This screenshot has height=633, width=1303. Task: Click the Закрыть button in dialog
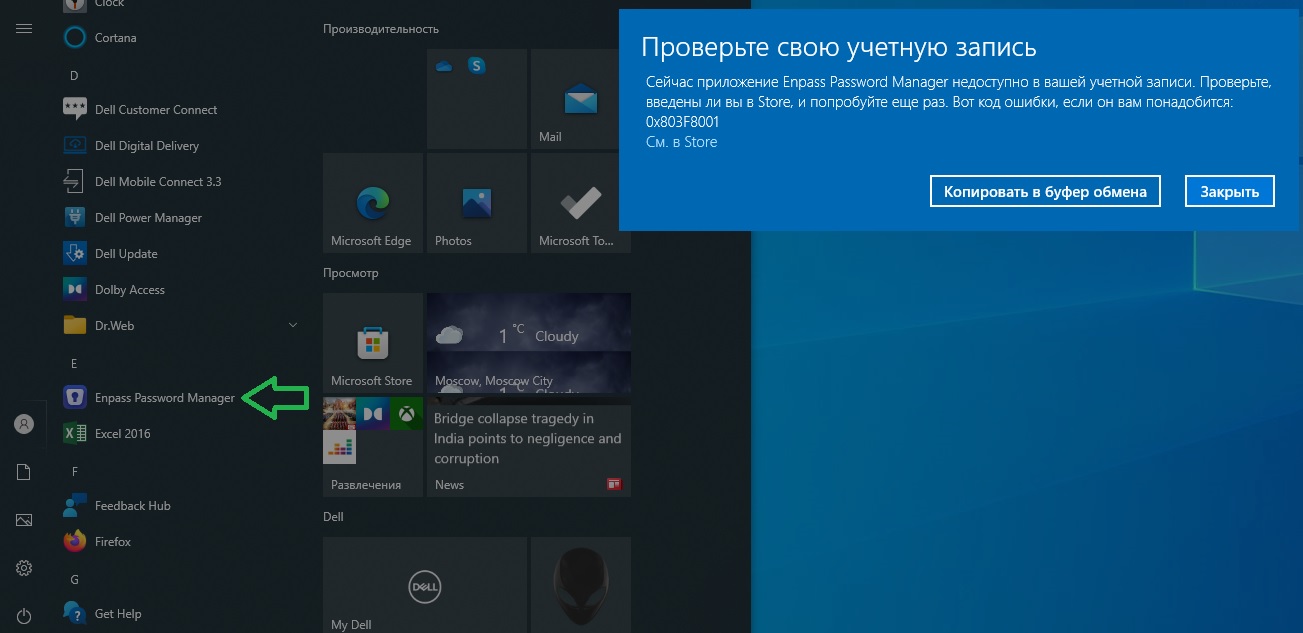(1230, 191)
